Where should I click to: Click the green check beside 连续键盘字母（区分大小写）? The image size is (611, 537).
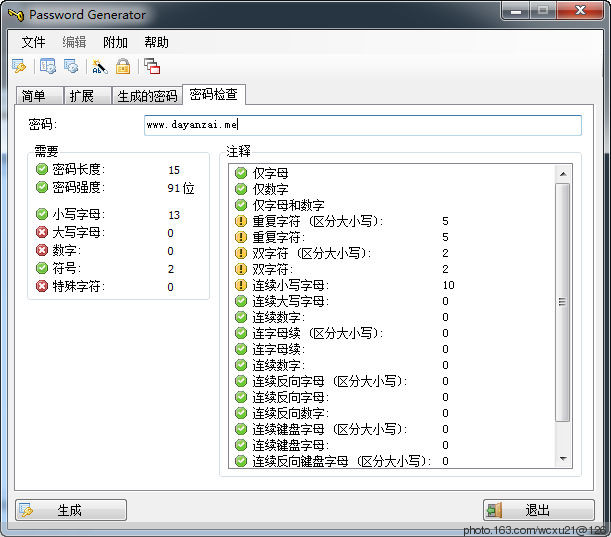(x=241, y=429)
